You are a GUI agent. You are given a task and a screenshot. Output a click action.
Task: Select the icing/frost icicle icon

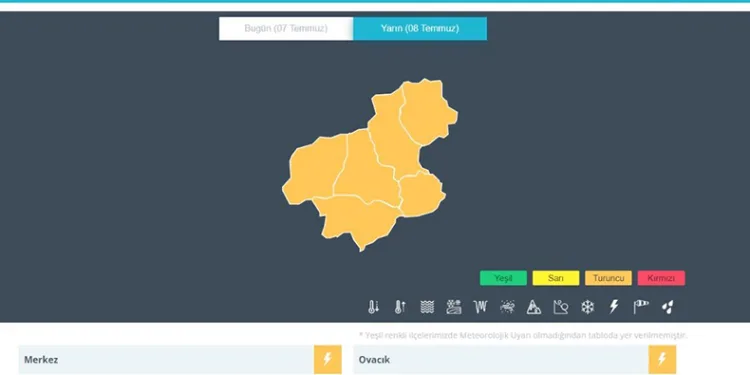tap(480, 307)
